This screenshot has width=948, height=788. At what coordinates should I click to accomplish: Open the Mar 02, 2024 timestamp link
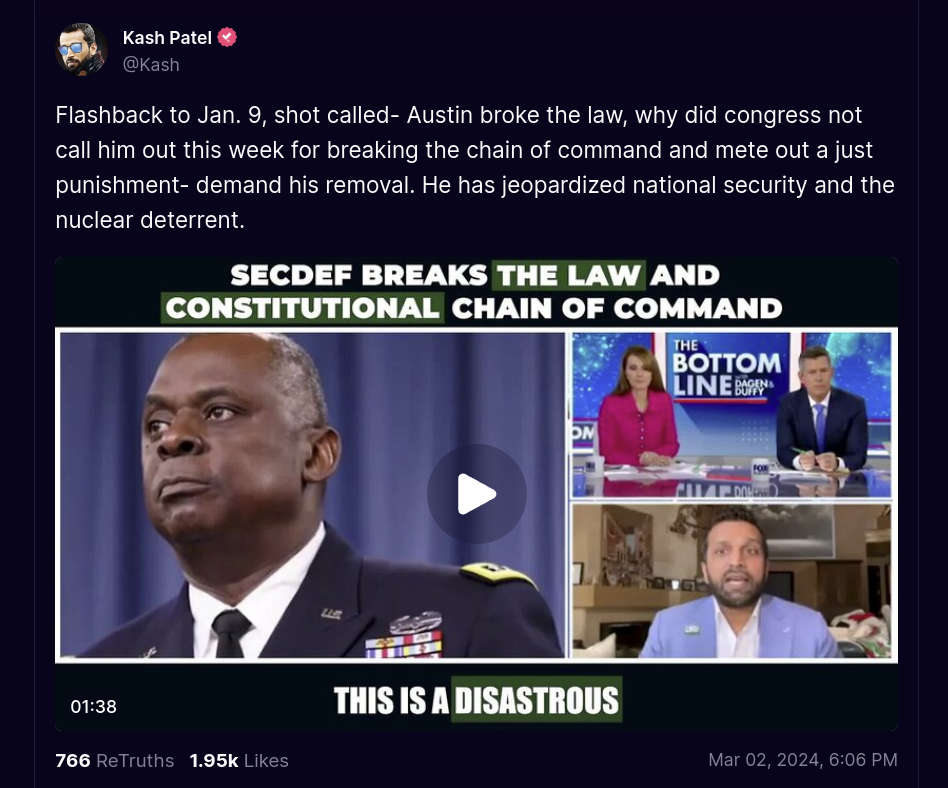tap(803, 760)
